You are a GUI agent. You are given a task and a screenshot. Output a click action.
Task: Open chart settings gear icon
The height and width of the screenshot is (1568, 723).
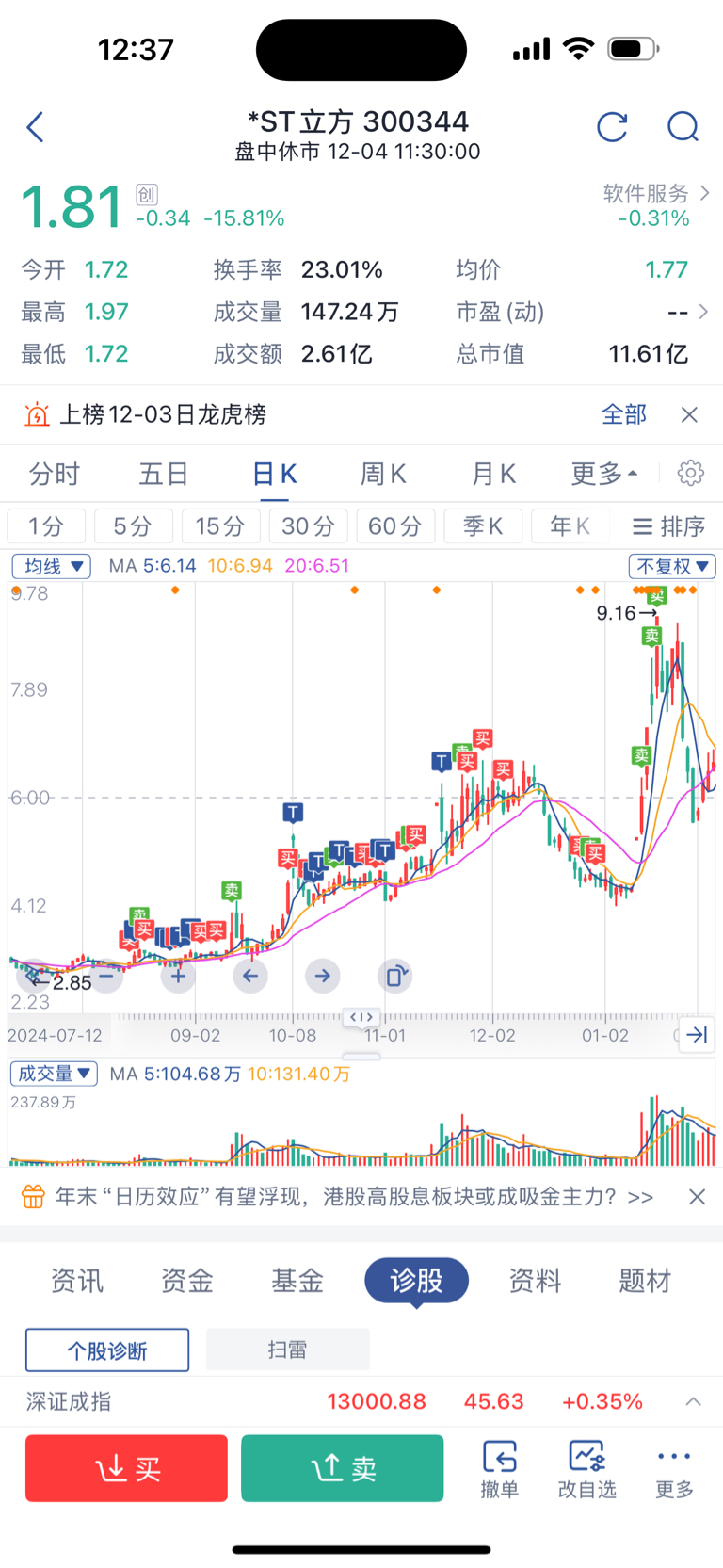click(x=691, y=473)
